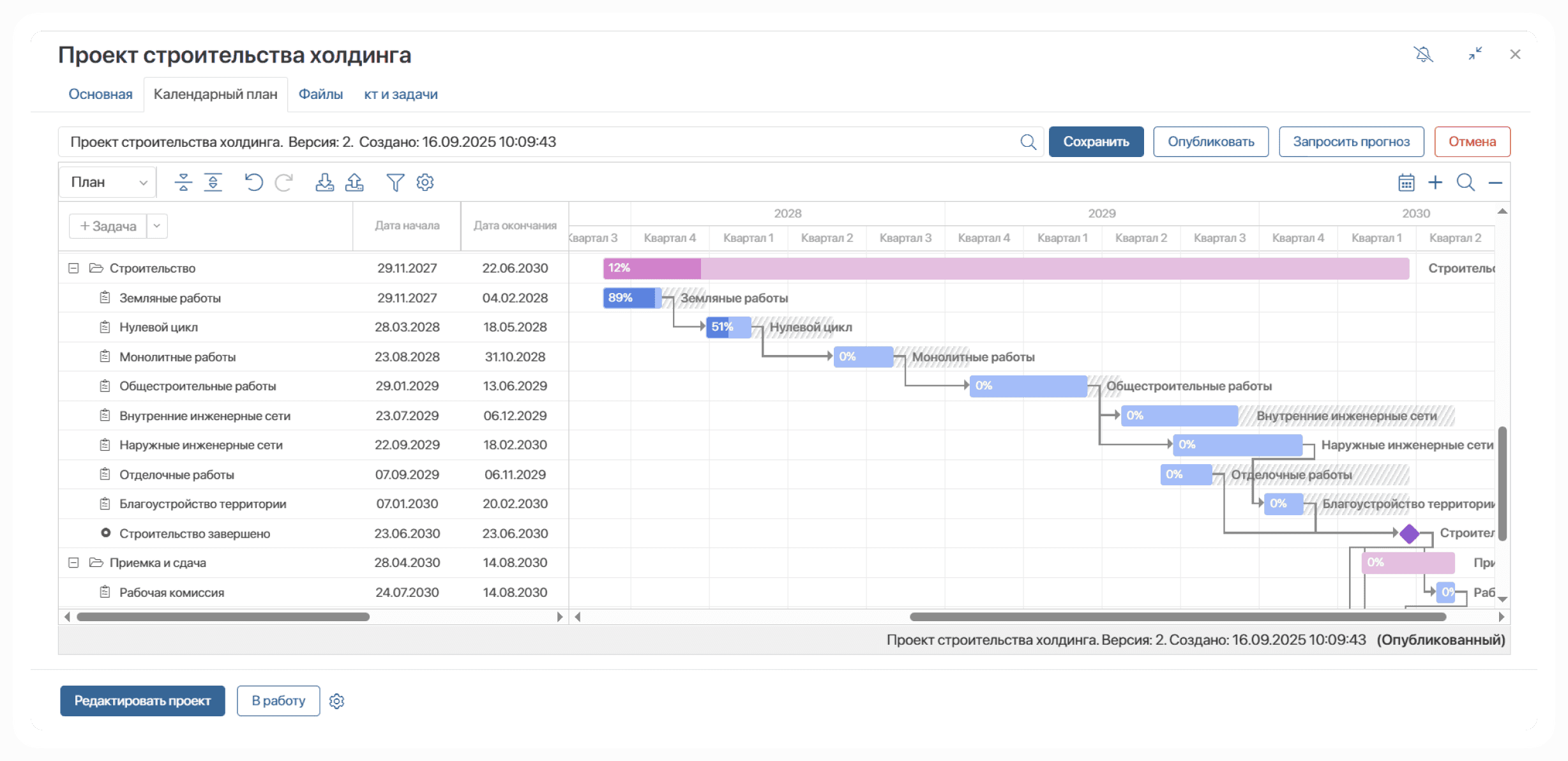The width and height of the screenshot is (1568, 761).
Task: Click the Запросить прогноз button
Action: (1351, 142)
